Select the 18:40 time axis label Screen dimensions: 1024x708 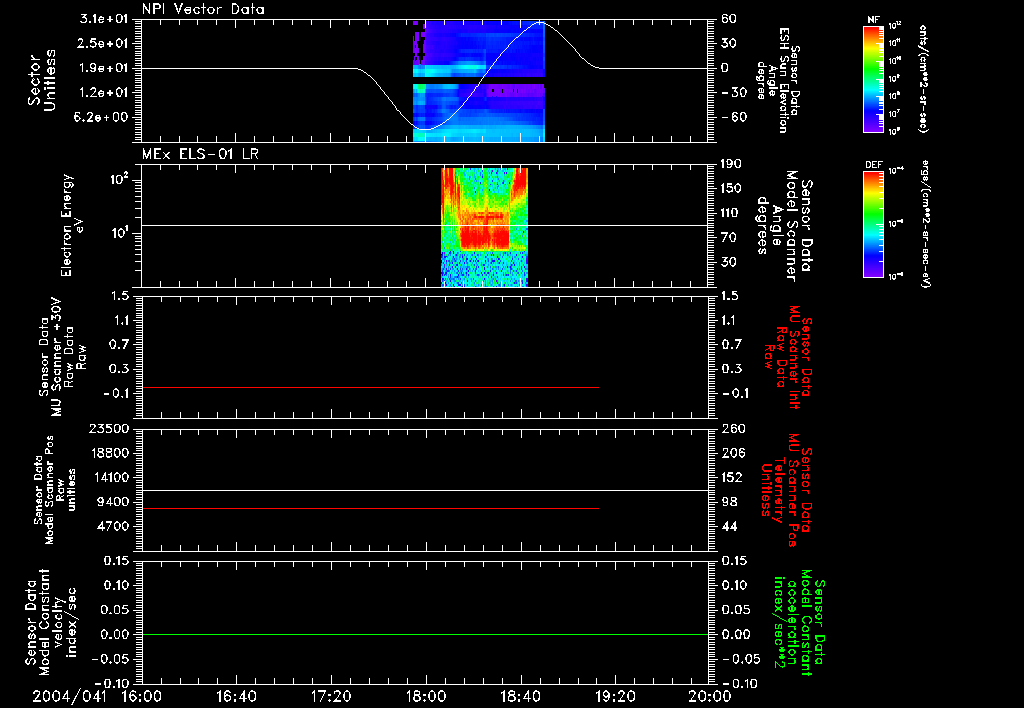tap(520, 696)
